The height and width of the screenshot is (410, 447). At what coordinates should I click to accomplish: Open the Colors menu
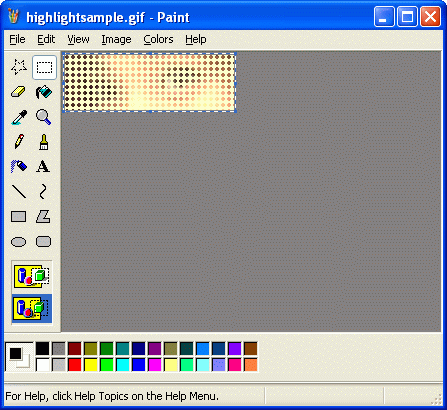158,39
